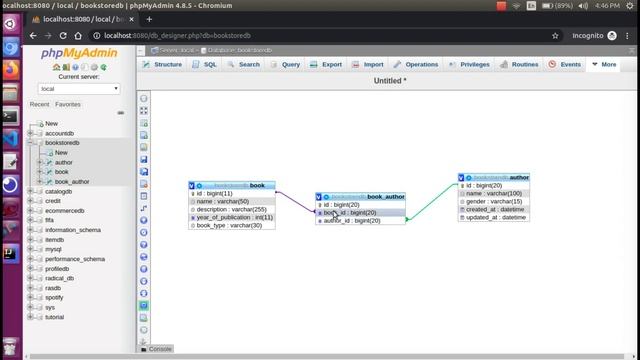Expand the accountdb database node
Screen dimensions: 640x360
click(30, 133)
